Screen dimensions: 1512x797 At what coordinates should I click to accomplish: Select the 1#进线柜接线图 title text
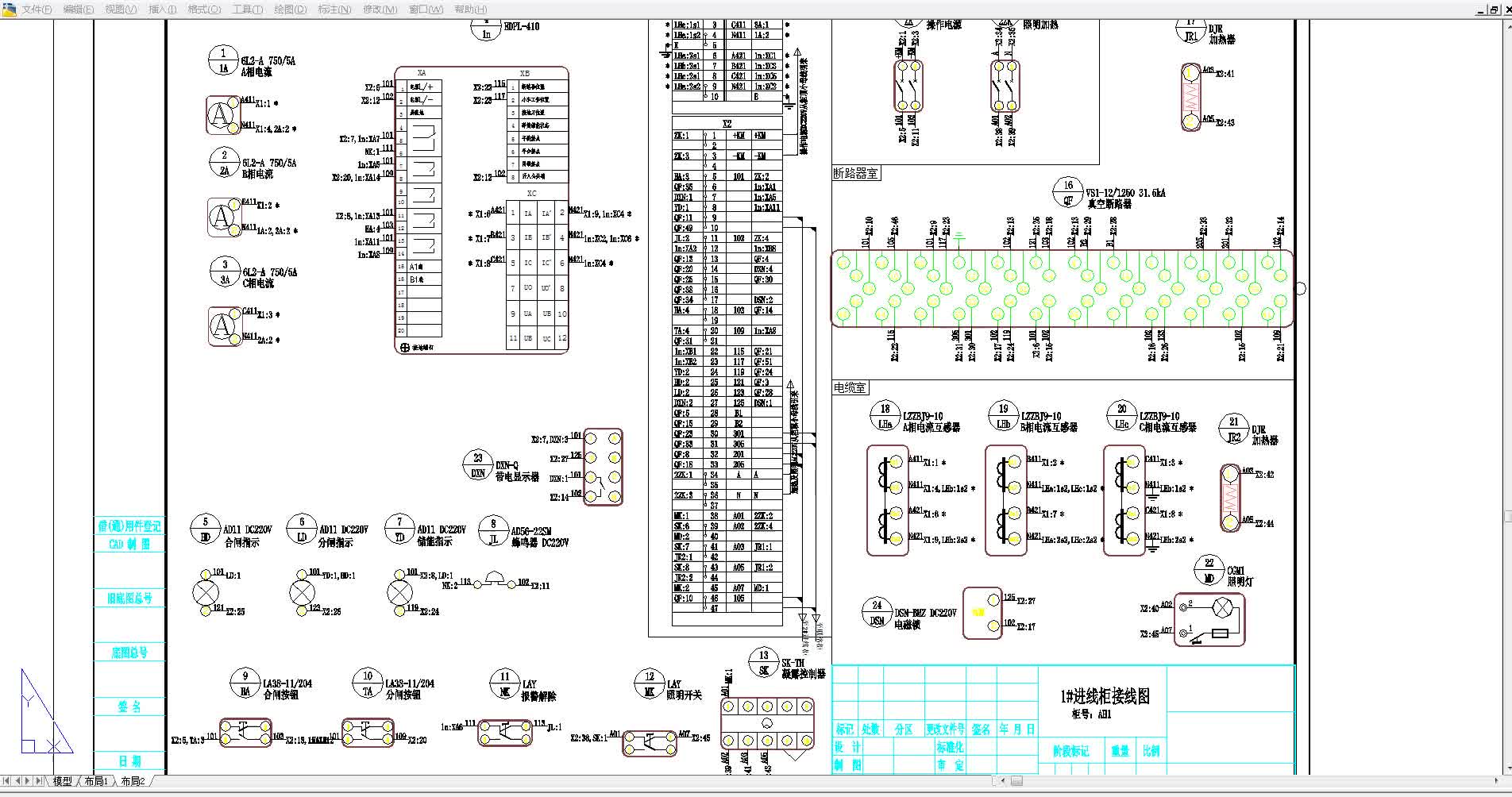coord(1105,696)
